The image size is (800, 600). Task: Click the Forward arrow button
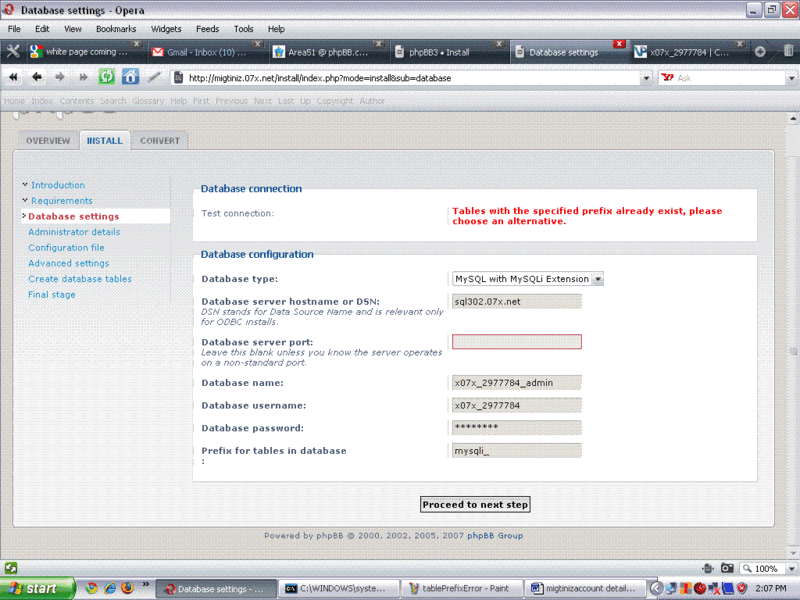click(60, 78)
